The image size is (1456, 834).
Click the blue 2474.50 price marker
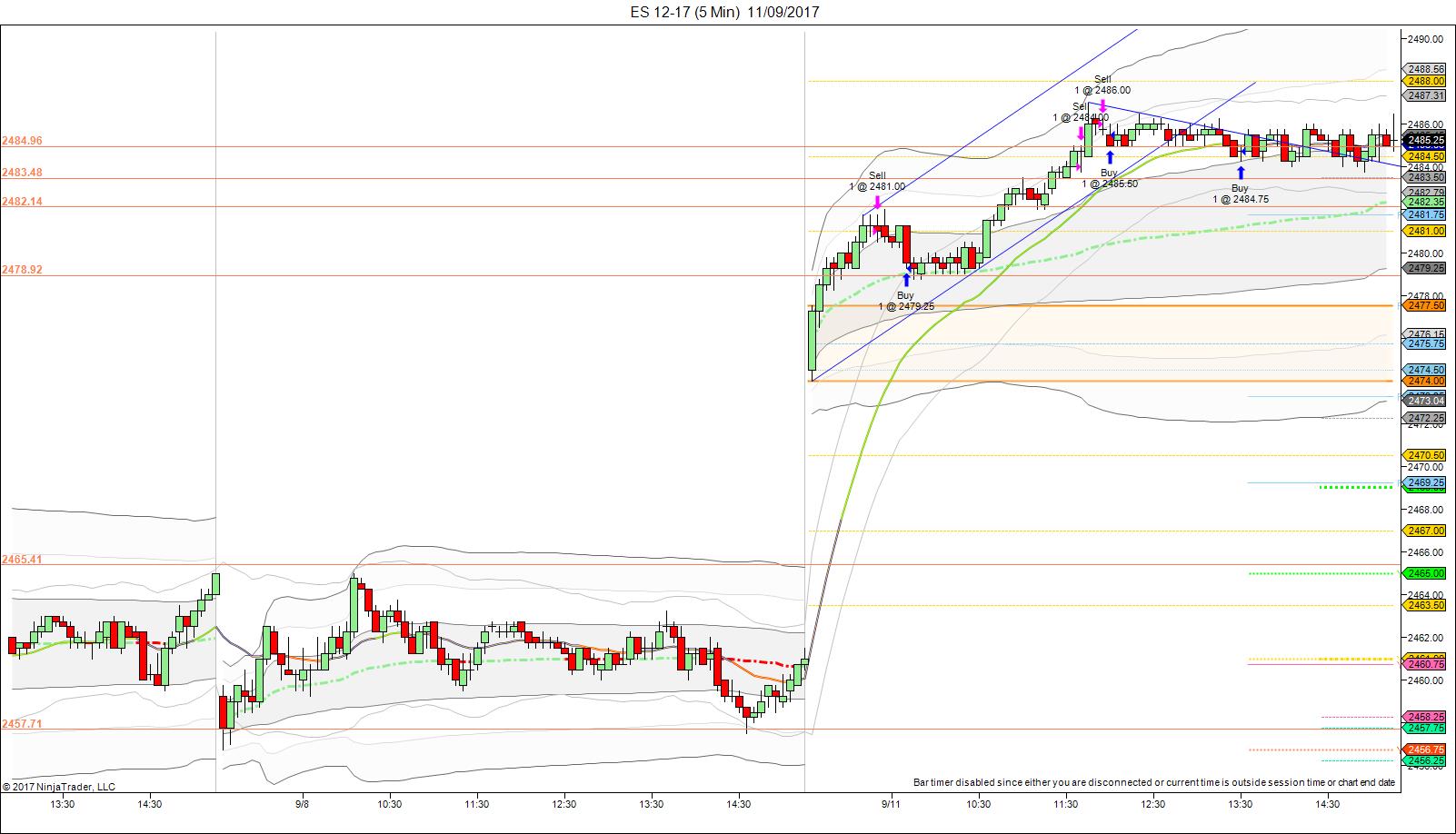[1425, 370]
